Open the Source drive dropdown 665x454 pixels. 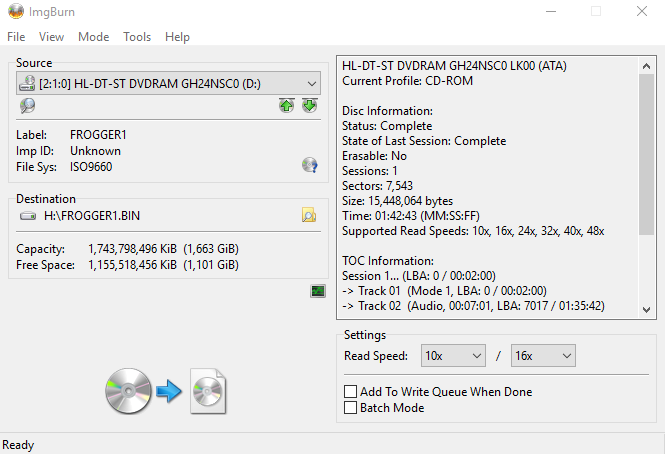pos(168,83)
